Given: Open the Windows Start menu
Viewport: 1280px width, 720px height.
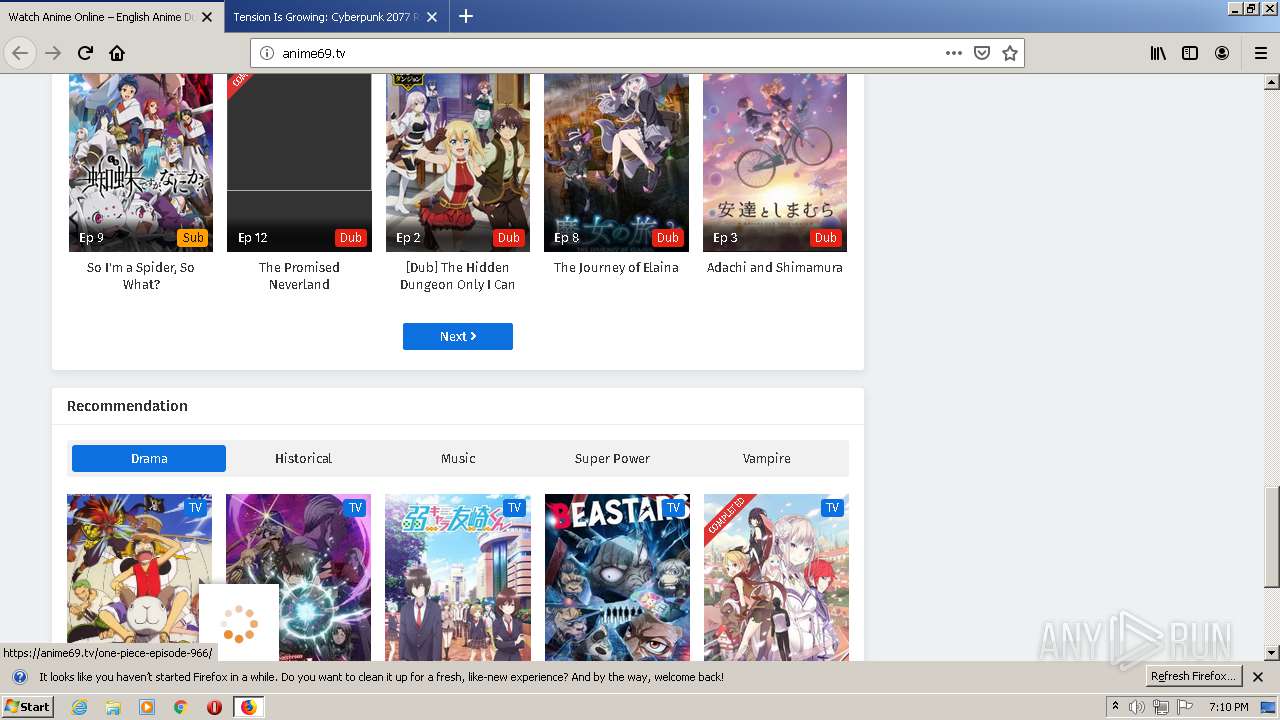Looking at the screenshot, I should tap(27, 706).
